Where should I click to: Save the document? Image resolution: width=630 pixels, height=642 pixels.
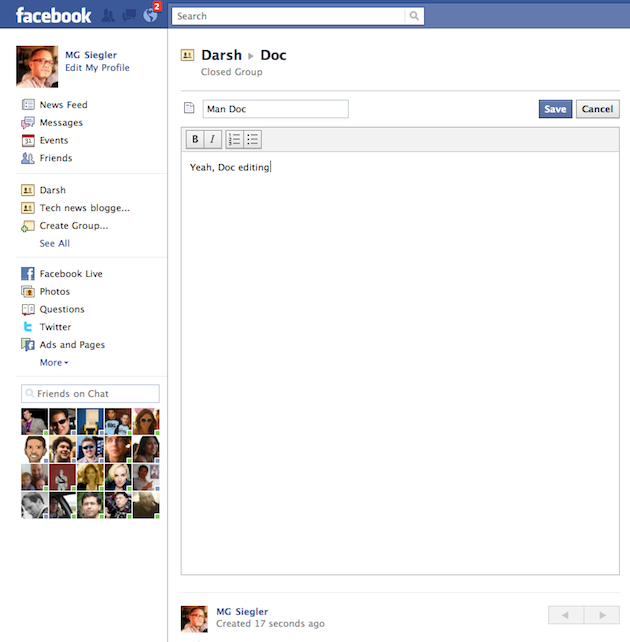[x=555, y=109]
